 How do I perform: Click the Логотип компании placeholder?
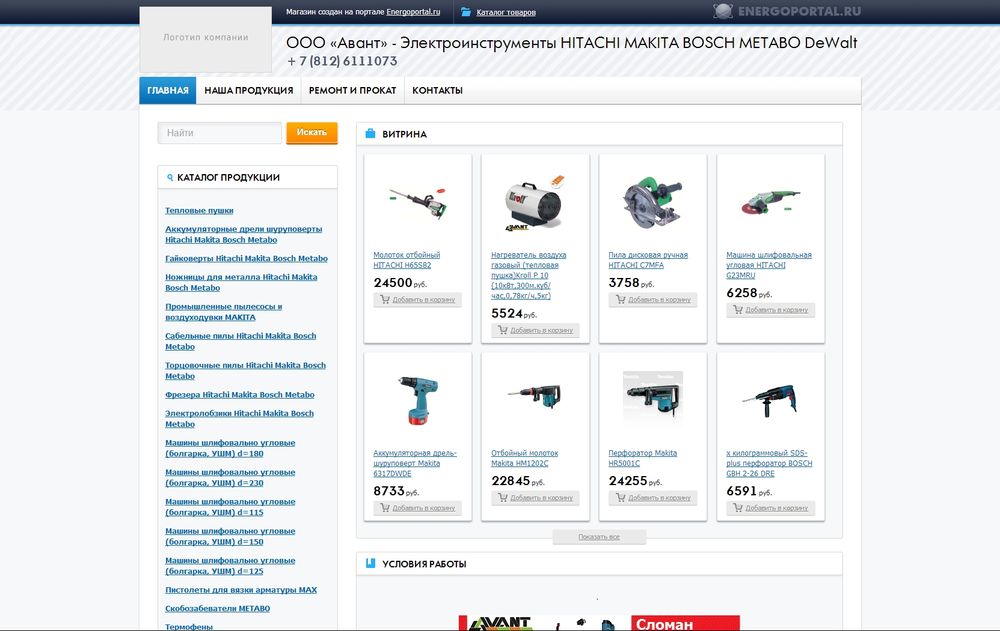pos(205,39)
